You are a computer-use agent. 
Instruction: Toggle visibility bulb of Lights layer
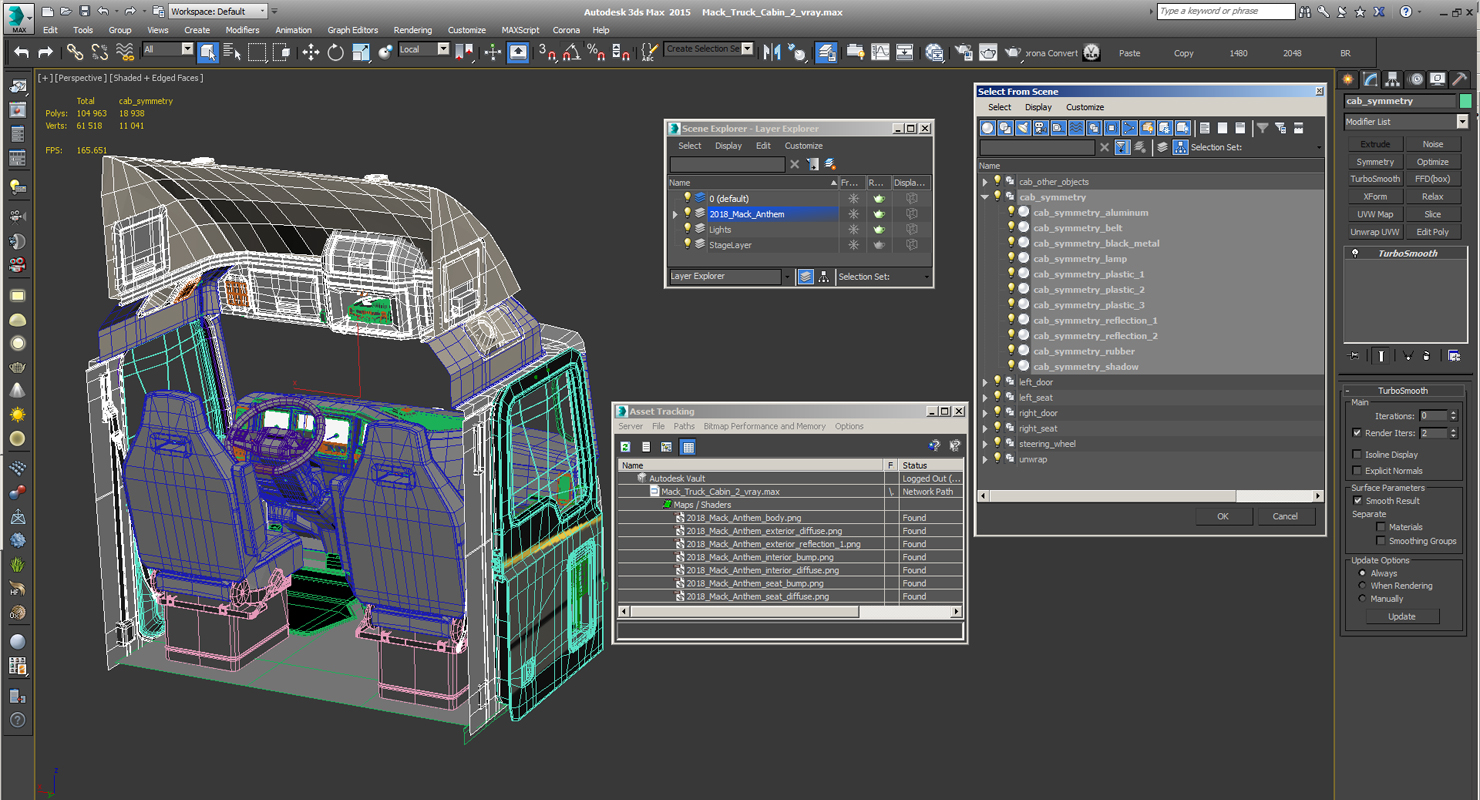click(687, 229)
